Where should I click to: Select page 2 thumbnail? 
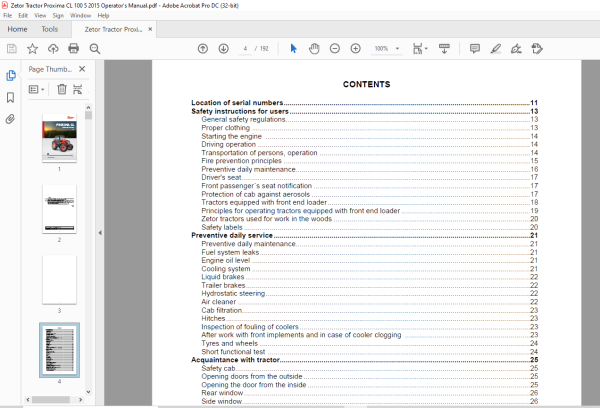click(59, 209)
